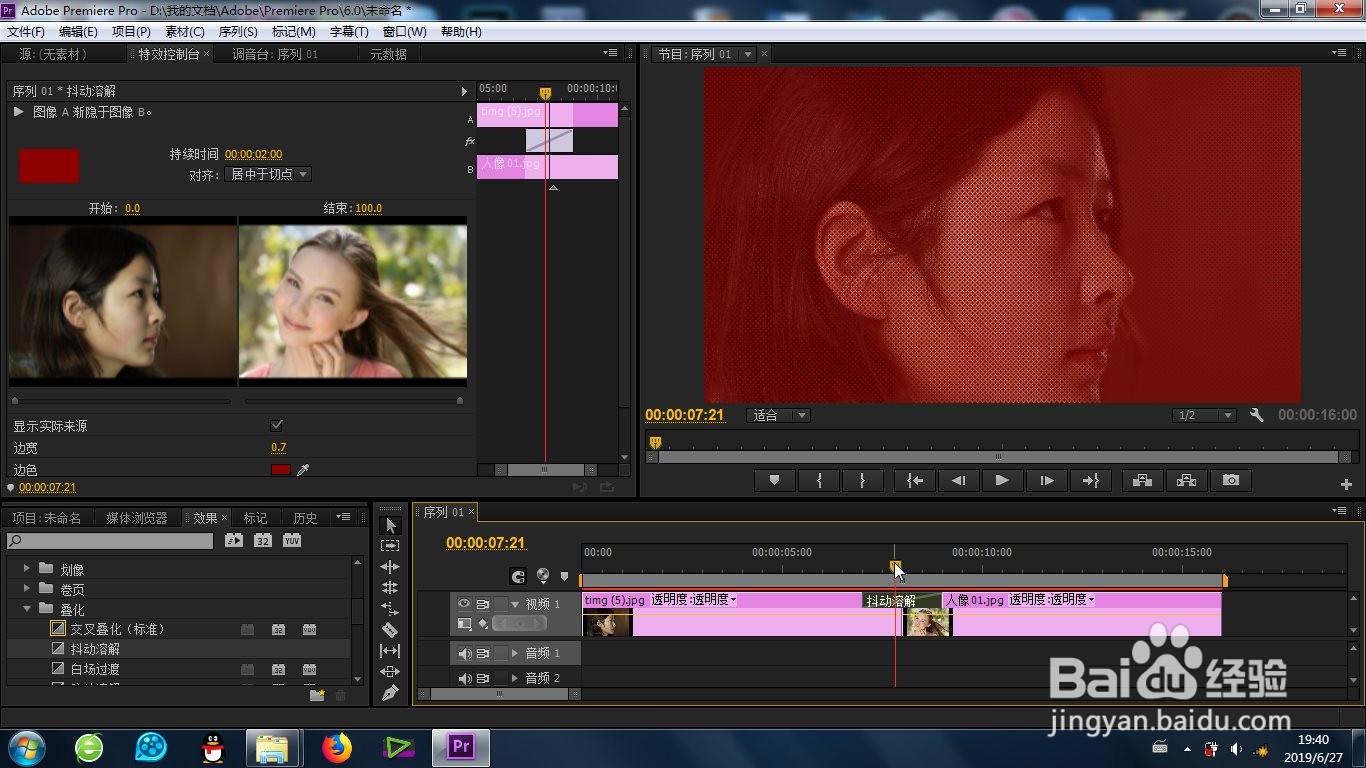This screenshot has height=768, width=1366.
Task: Select 白场过渡 transition
Action: click(95, 669)
